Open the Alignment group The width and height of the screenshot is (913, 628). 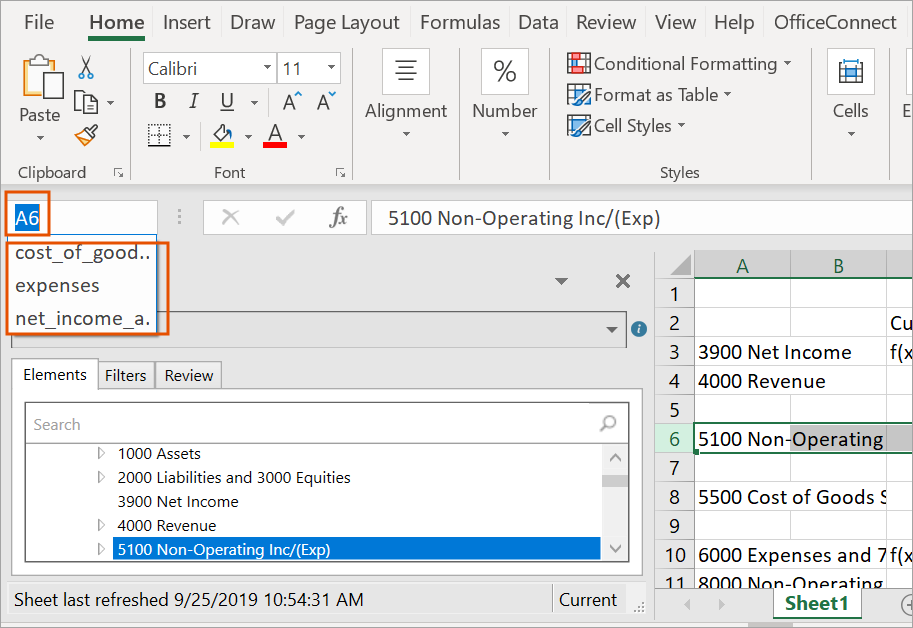406,94
